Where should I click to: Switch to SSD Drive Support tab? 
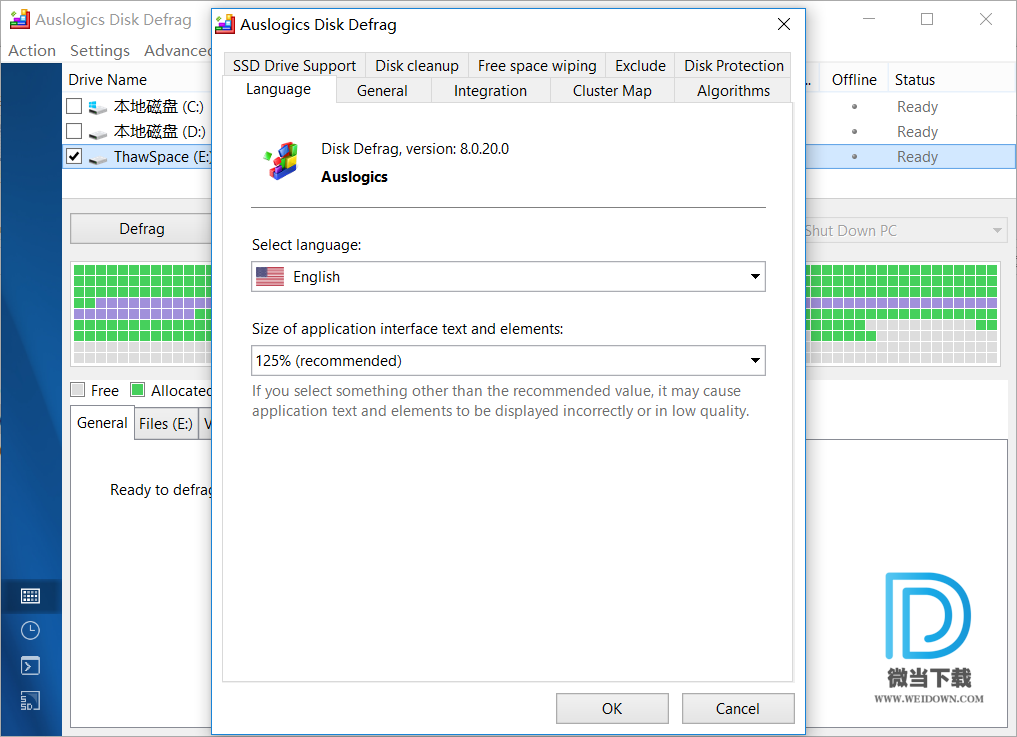click(294, 66)
